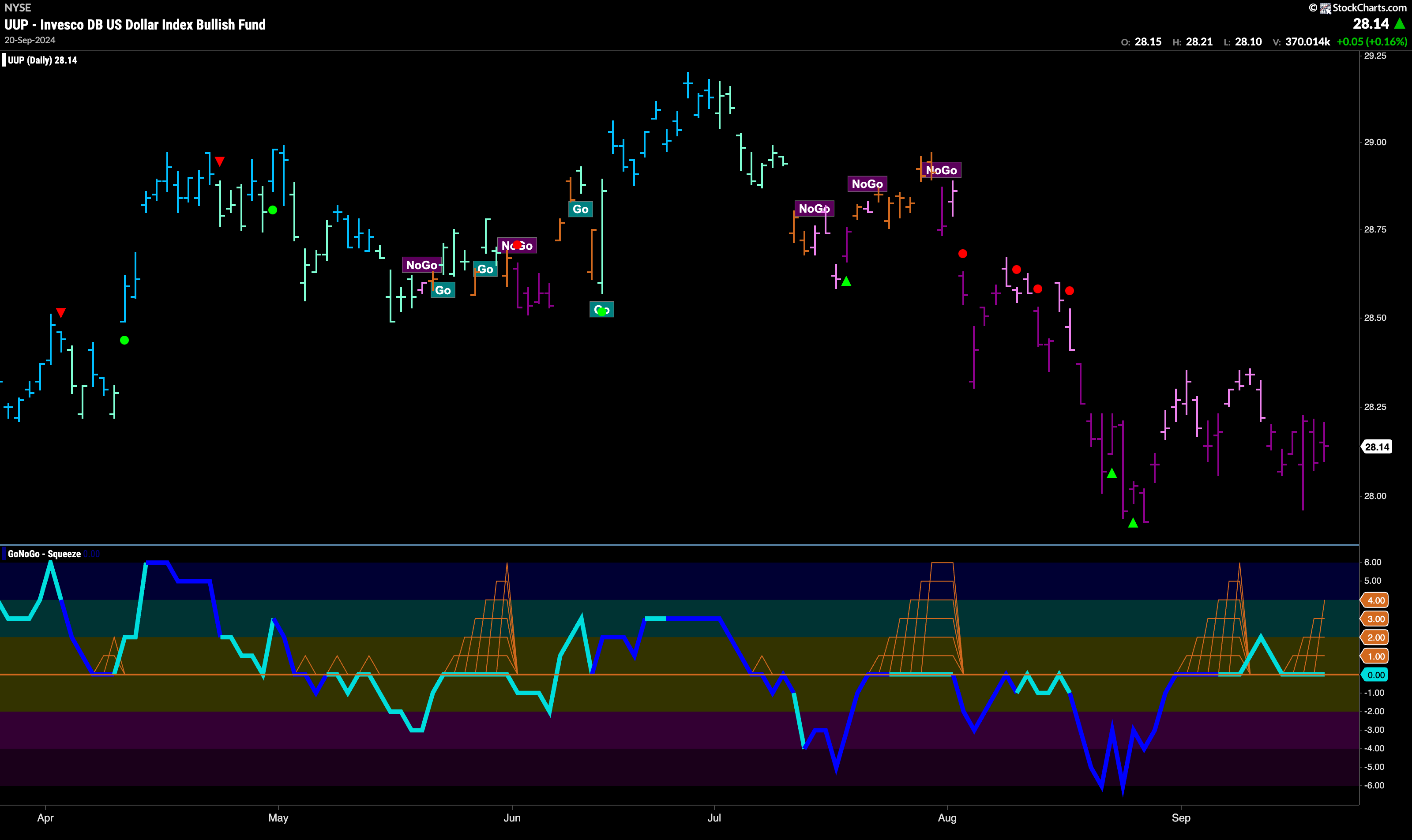Select the first NoGo label in late May
The width and height of the screenshot is (1412, 840).
[422, 265]
